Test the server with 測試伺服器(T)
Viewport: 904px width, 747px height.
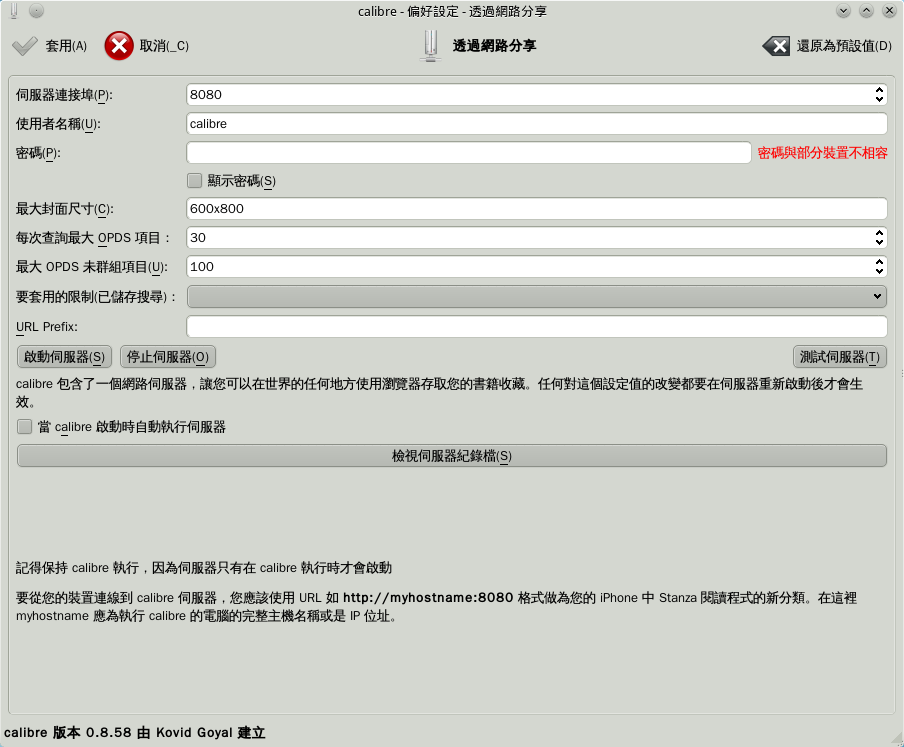839,357
